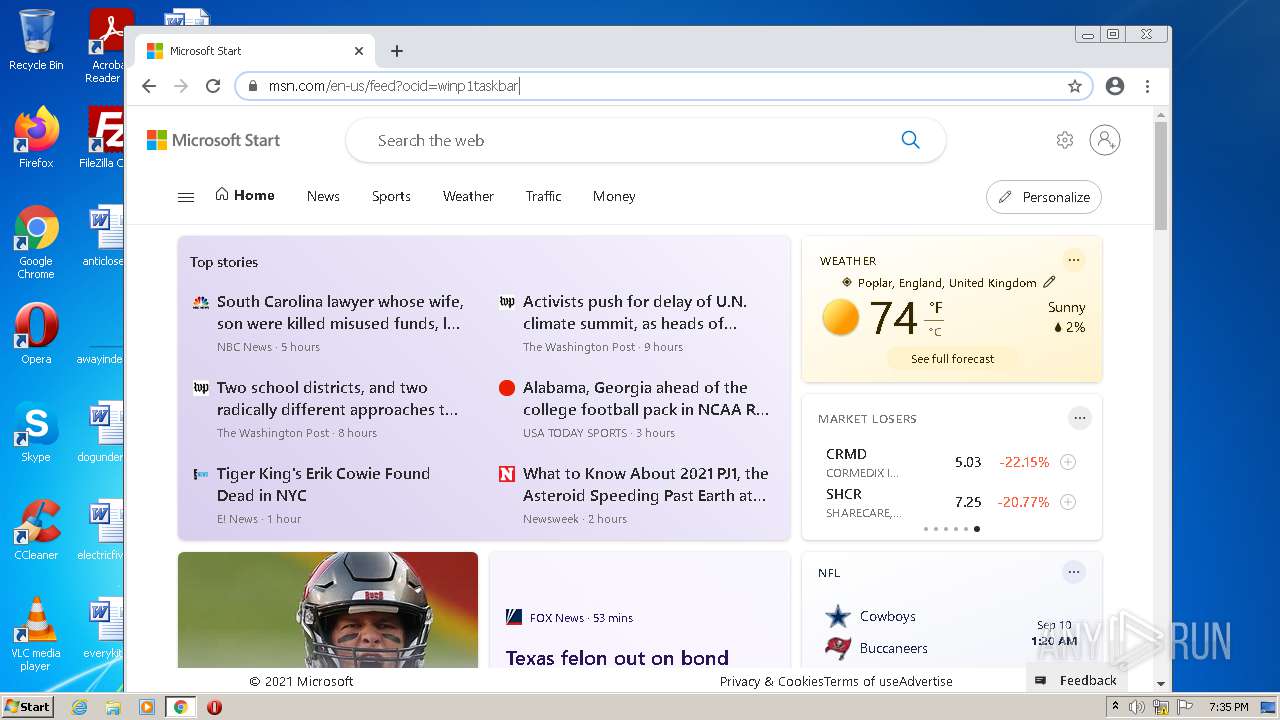This screenshot has height=720, width=1280.
Task: Open the Feedback button
Action: tap(1076, 680)
